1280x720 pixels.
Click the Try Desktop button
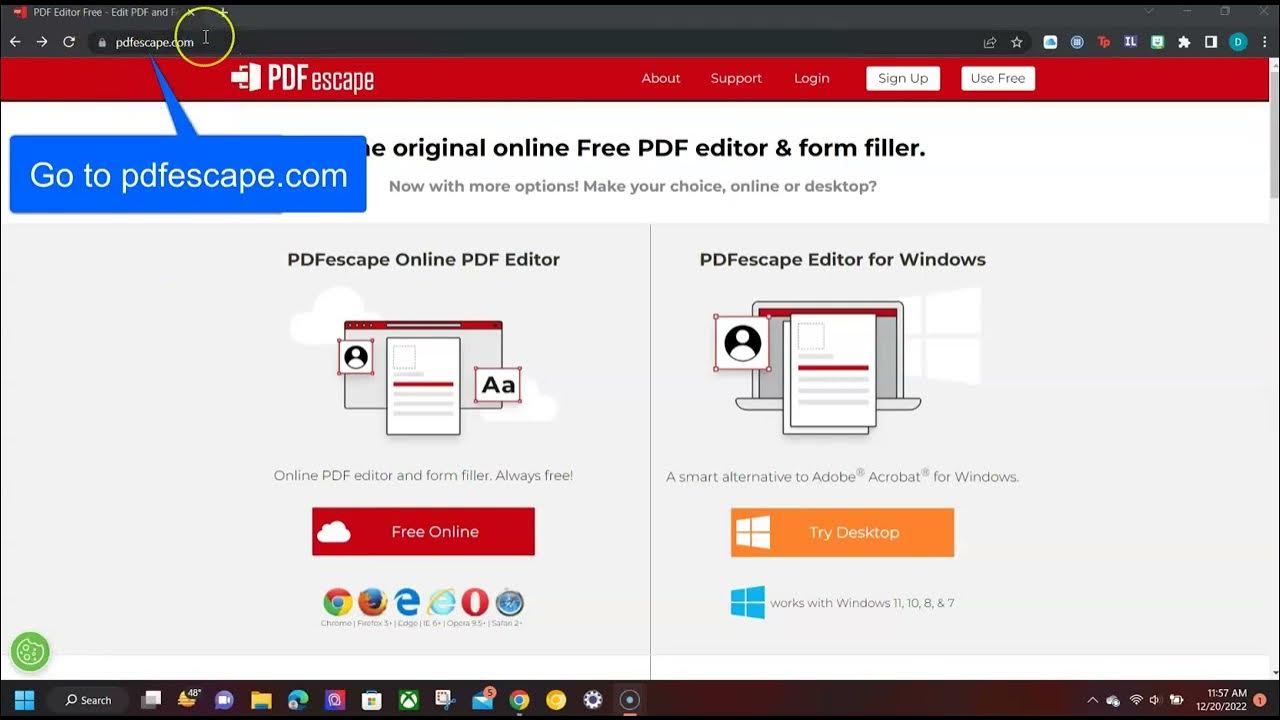pyautogui.click(x=842, y=532)
